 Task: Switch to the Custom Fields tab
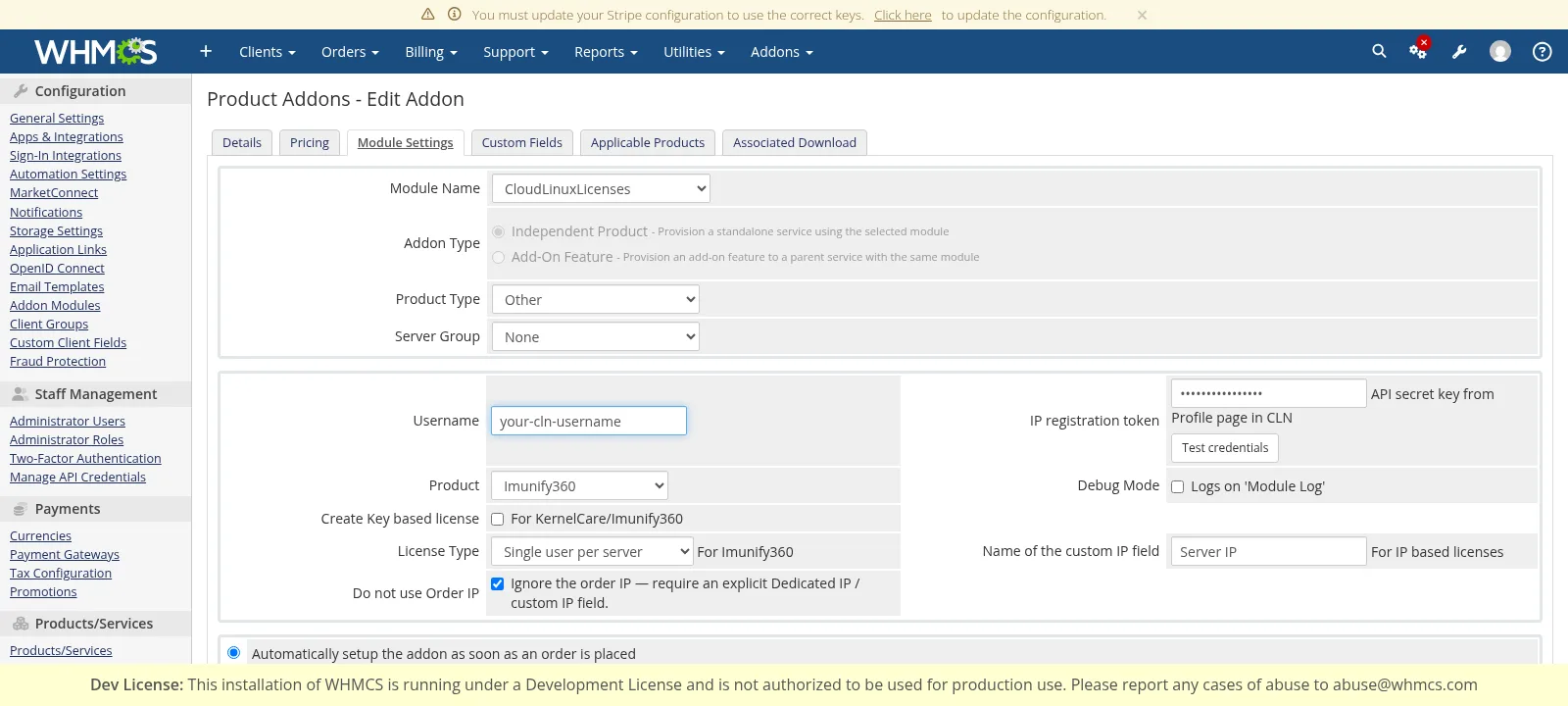[522, 142]
